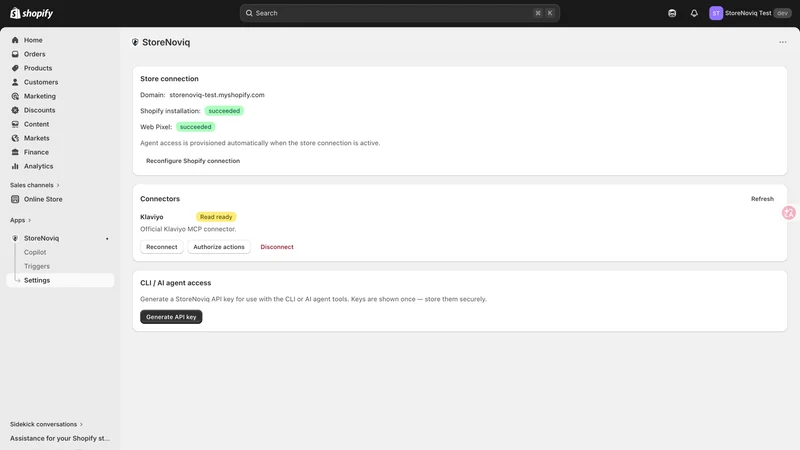800x450 pixels.
Task: Click the pin dot beside StoreNoviq
Action: coord(107,239)
